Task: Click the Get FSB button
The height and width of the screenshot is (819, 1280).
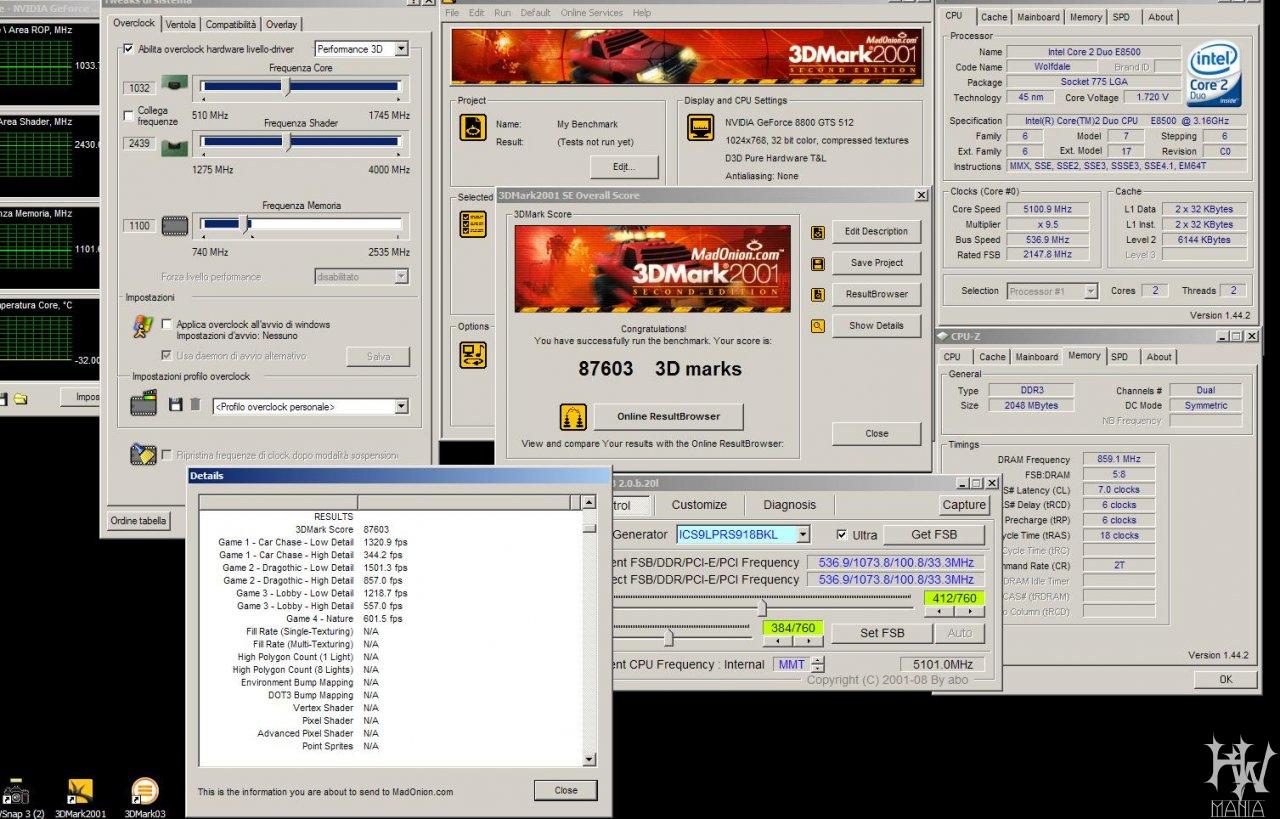Action: tap(933, 535)
